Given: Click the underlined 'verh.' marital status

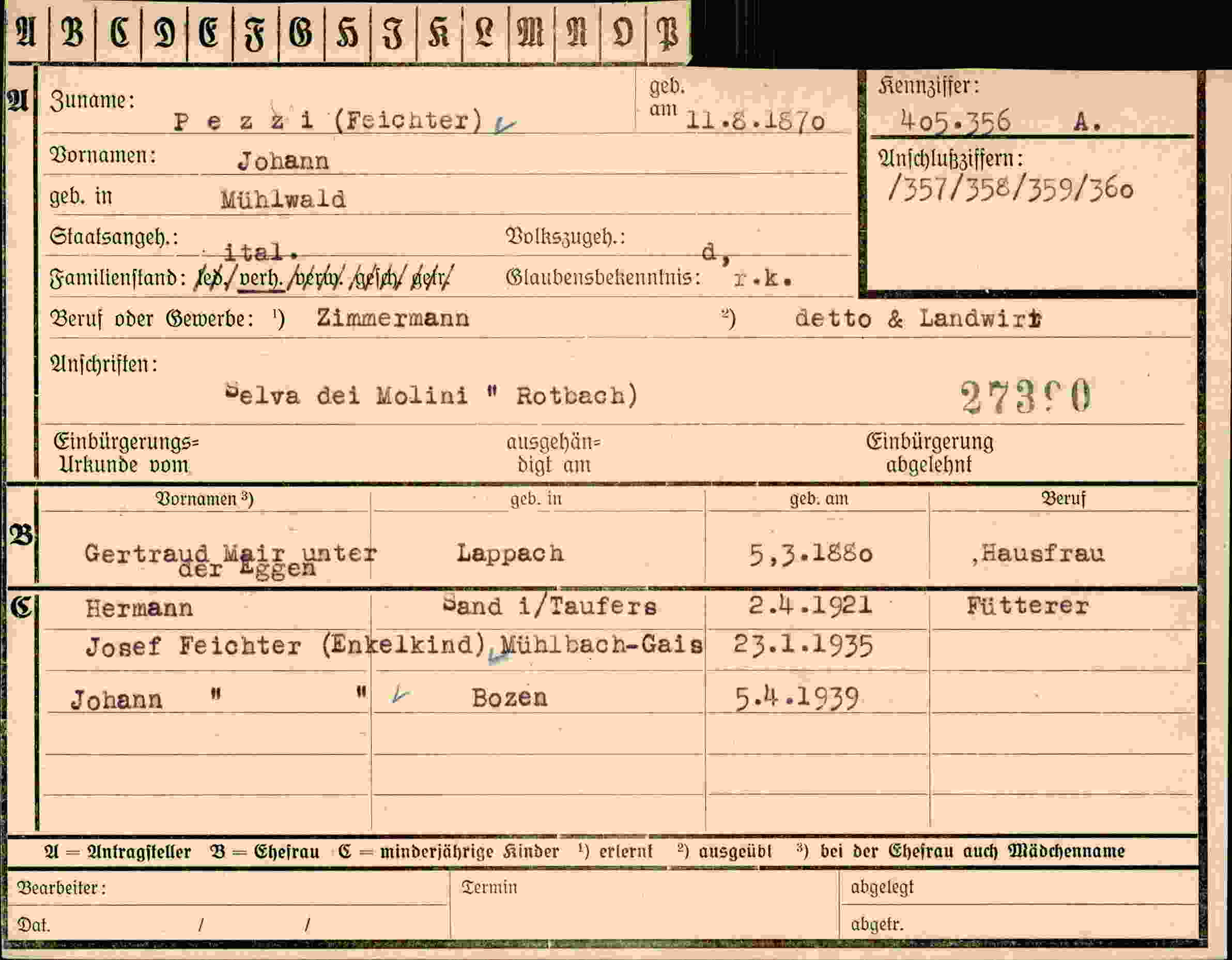Looking at the screenshot, I should 260,278.
